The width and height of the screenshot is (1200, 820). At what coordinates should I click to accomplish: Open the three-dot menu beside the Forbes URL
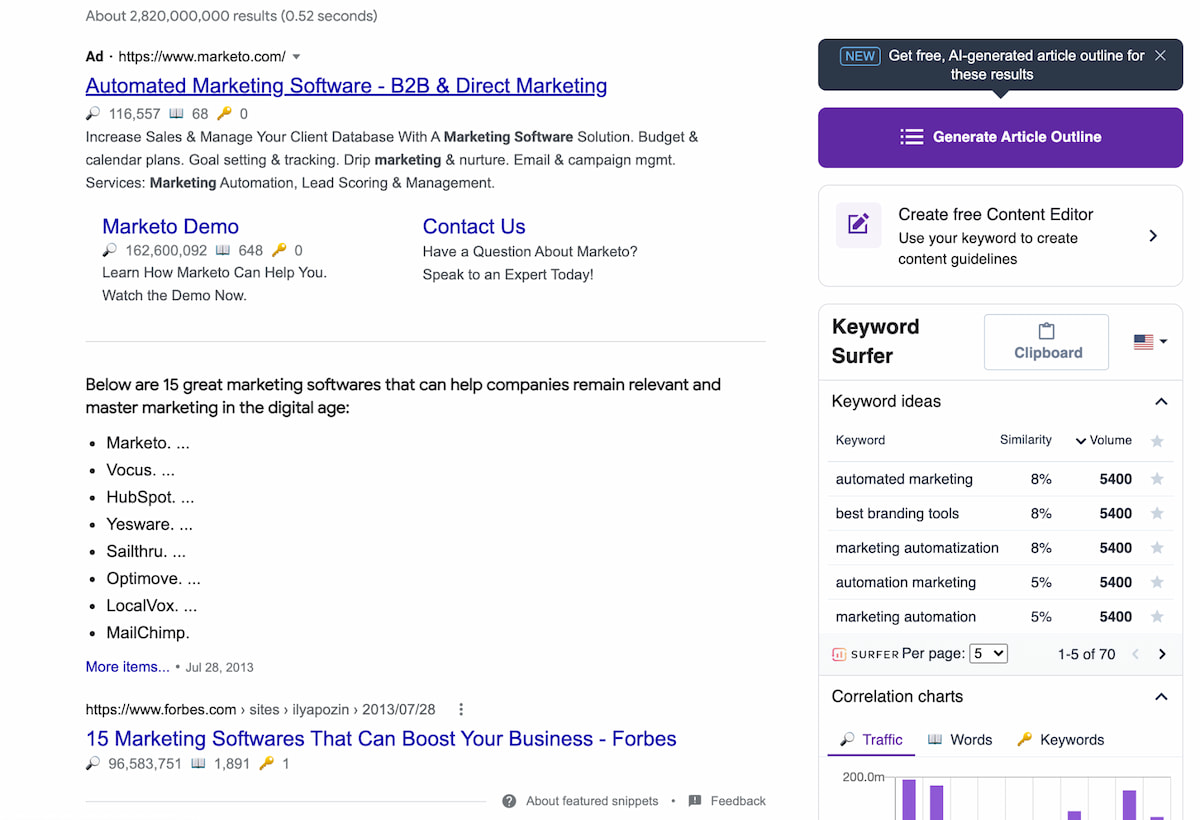(x=460, y=708)
